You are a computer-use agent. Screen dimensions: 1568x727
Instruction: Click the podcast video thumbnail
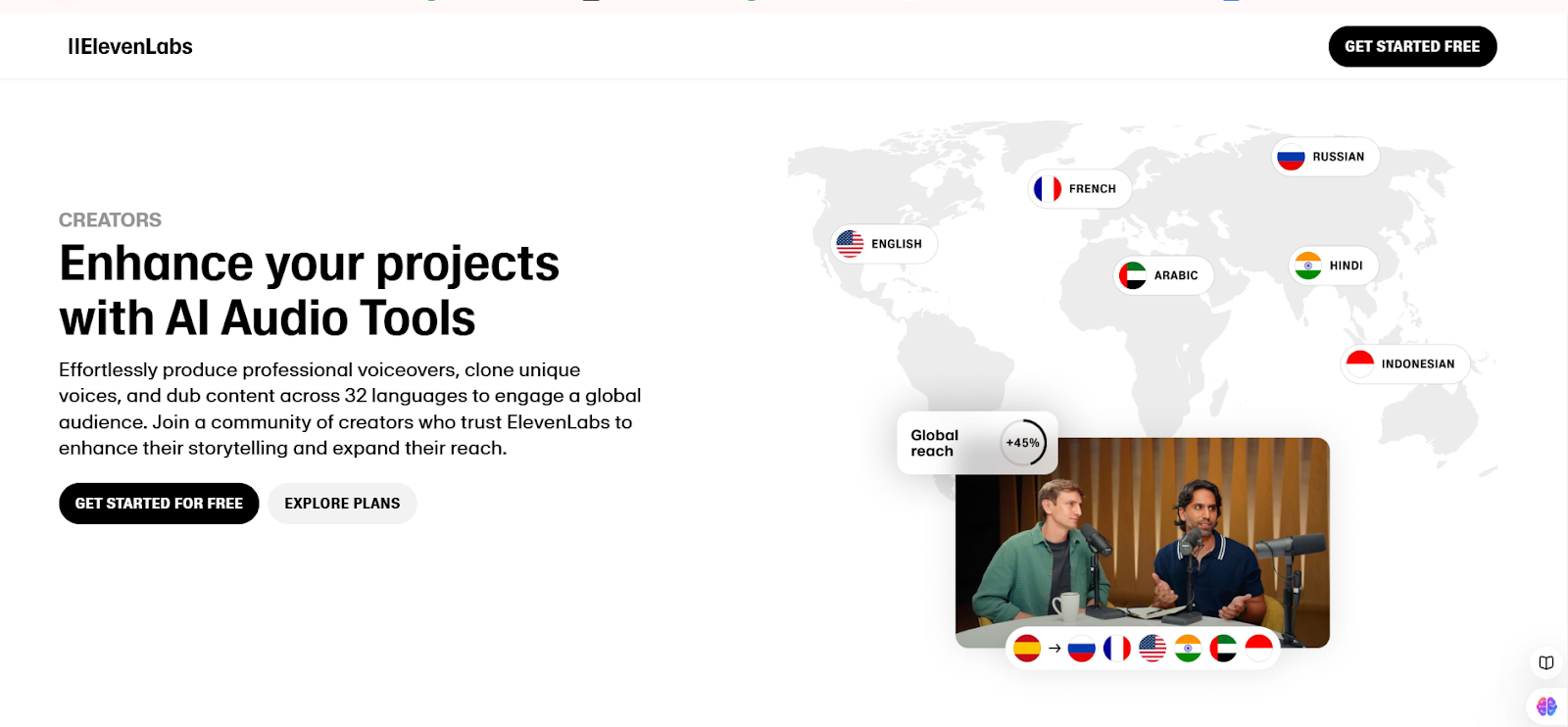point(1143,543)
